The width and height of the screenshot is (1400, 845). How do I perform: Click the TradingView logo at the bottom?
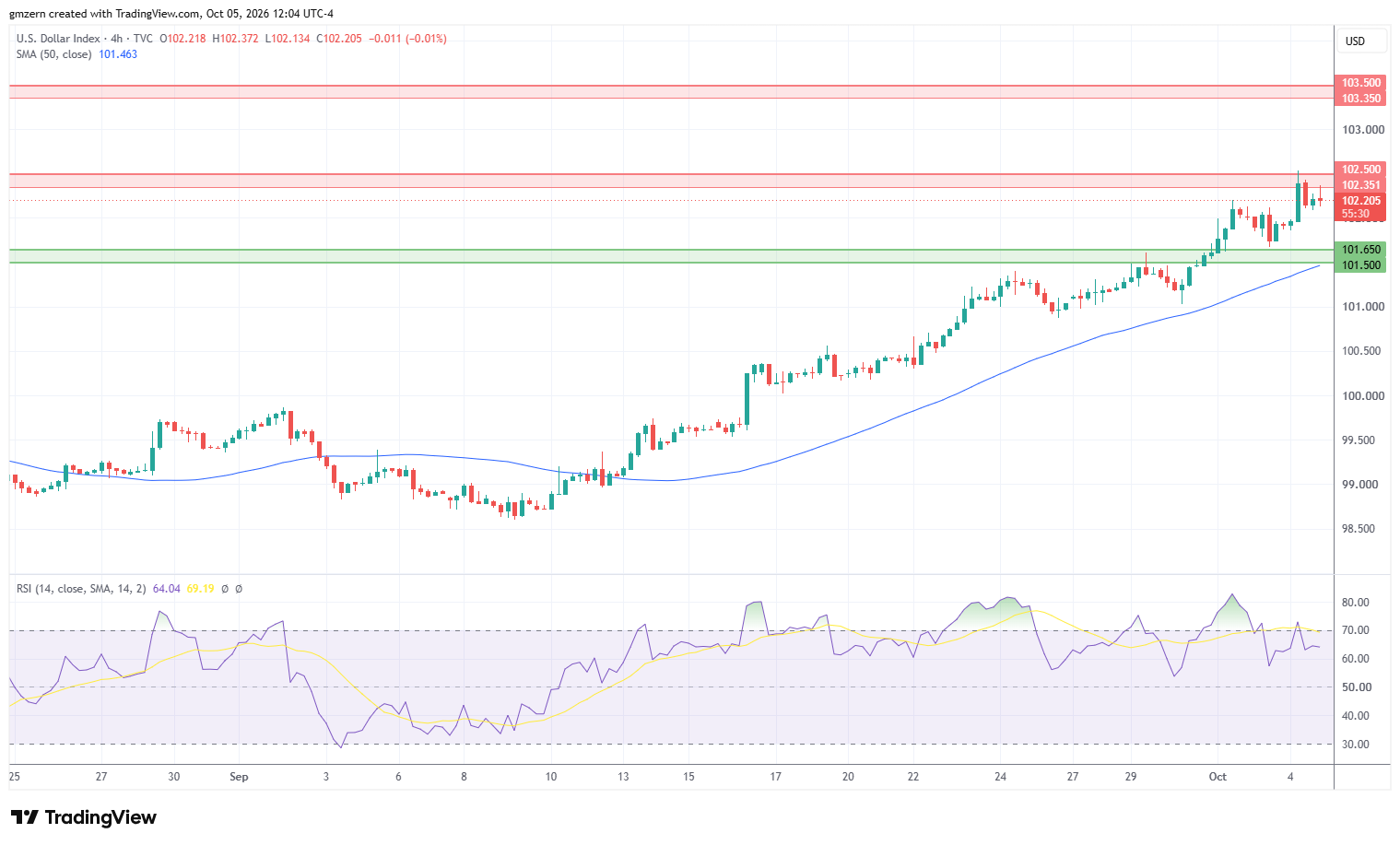[x=84, y=817]
